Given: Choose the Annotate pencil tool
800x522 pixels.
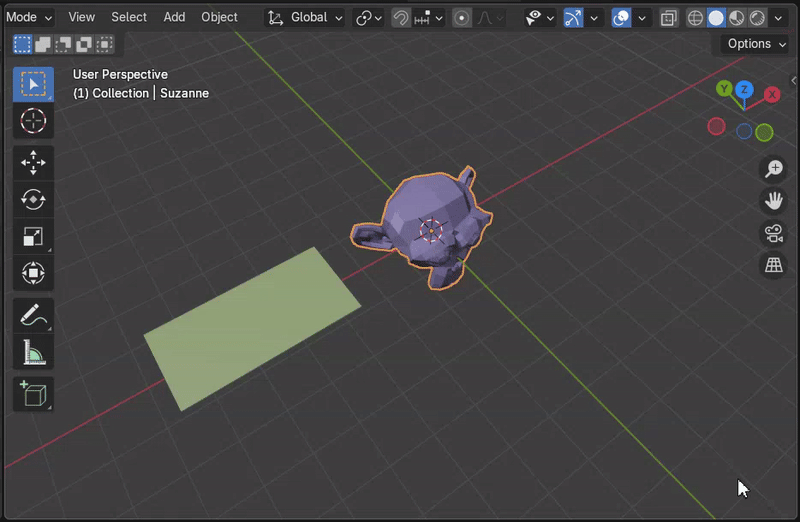Looking at the screenshot, I should [x=33, y=315].
